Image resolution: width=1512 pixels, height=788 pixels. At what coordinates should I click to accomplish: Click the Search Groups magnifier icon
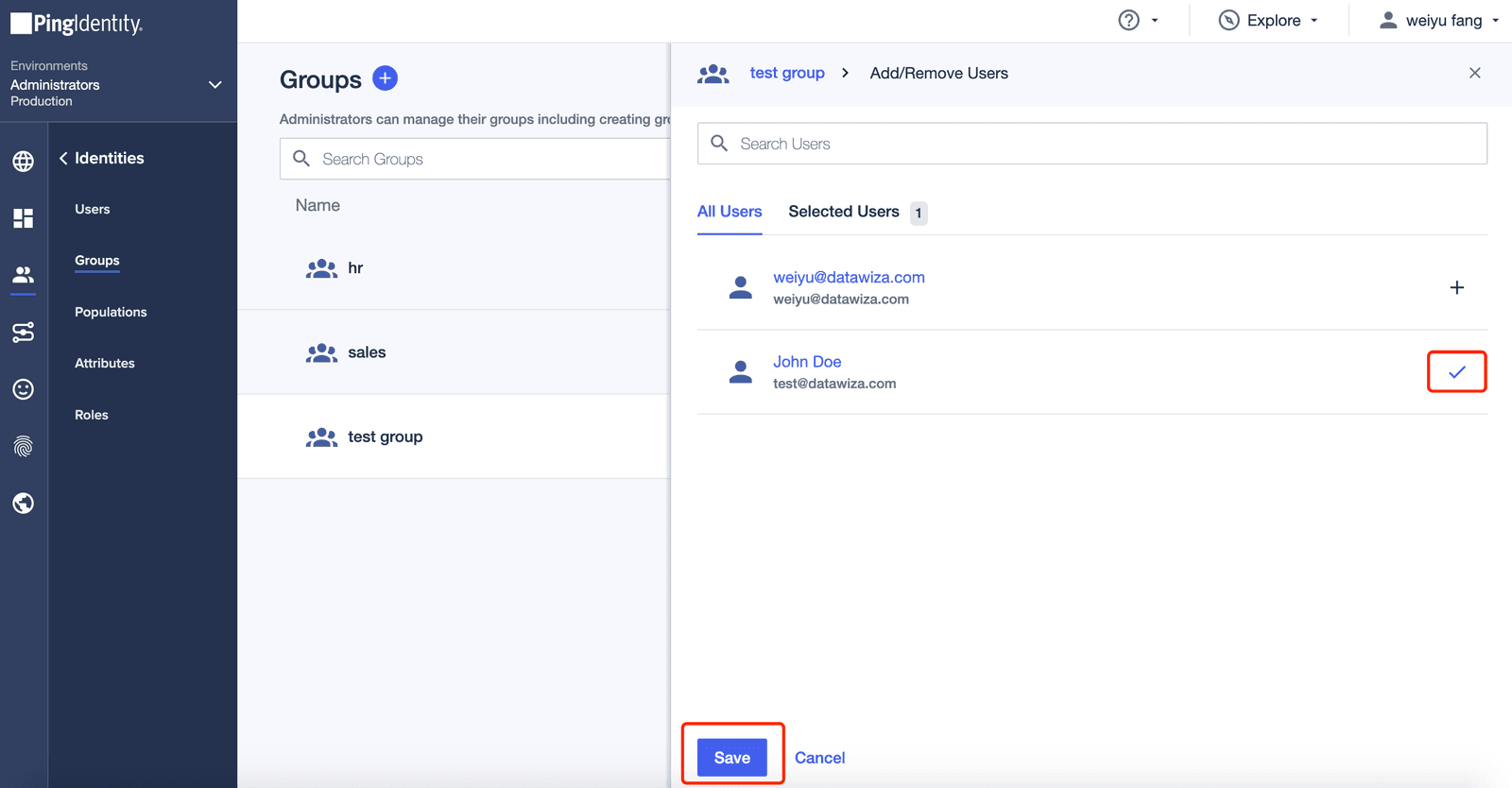click(x=301, y=159)
